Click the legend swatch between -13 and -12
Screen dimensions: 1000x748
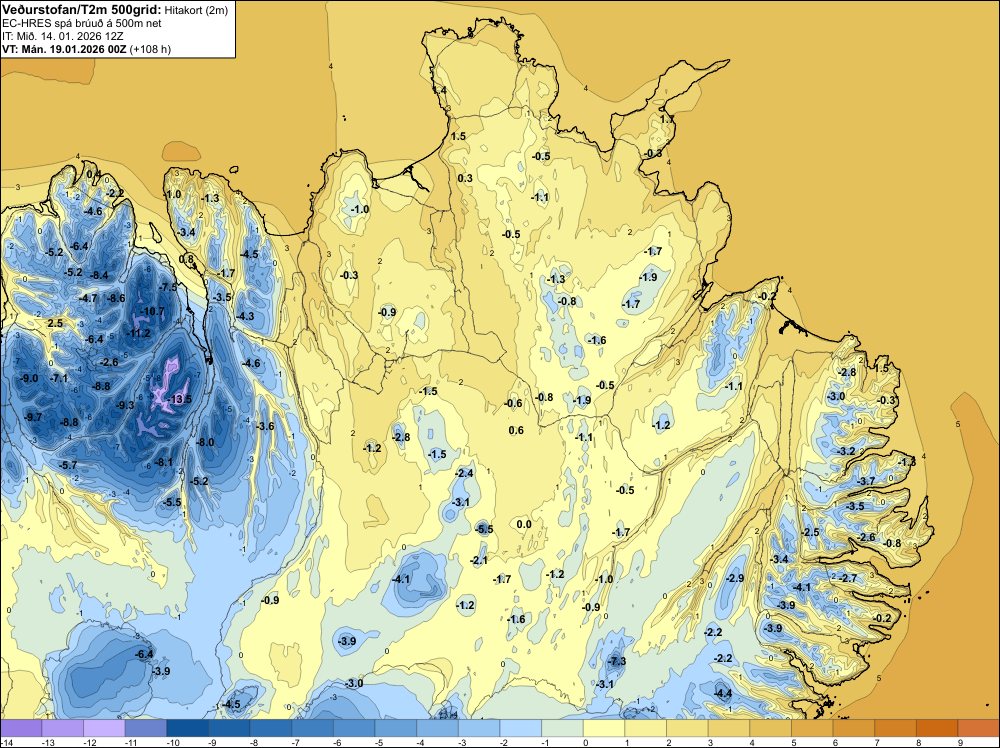pos(62,728)
